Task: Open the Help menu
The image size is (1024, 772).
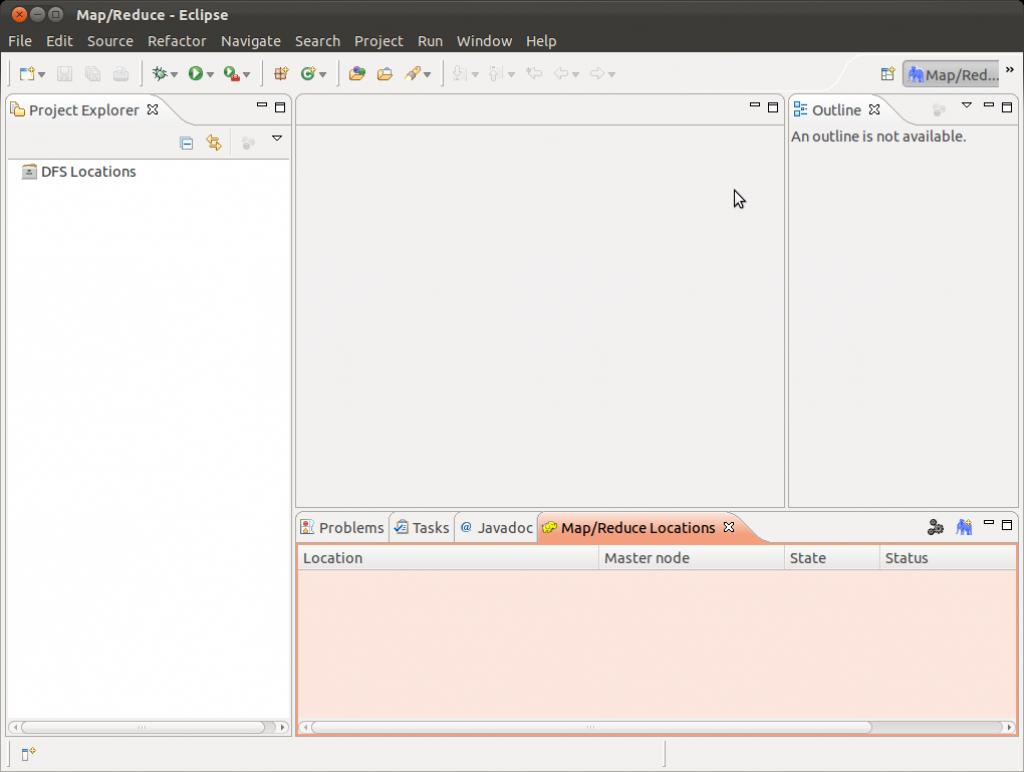Action: (x=541, y=41)
